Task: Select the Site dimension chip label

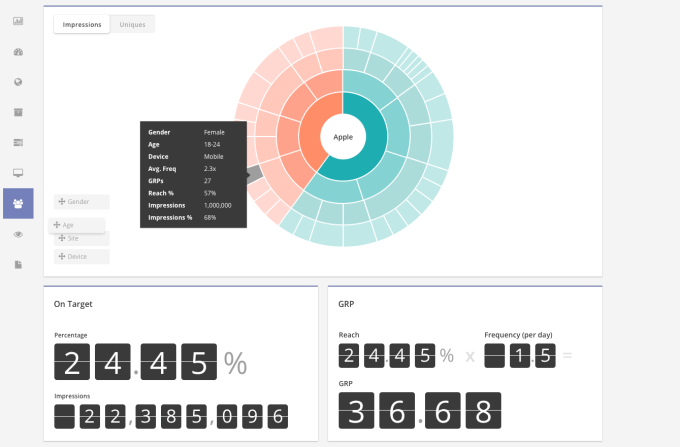Action: 73,238
